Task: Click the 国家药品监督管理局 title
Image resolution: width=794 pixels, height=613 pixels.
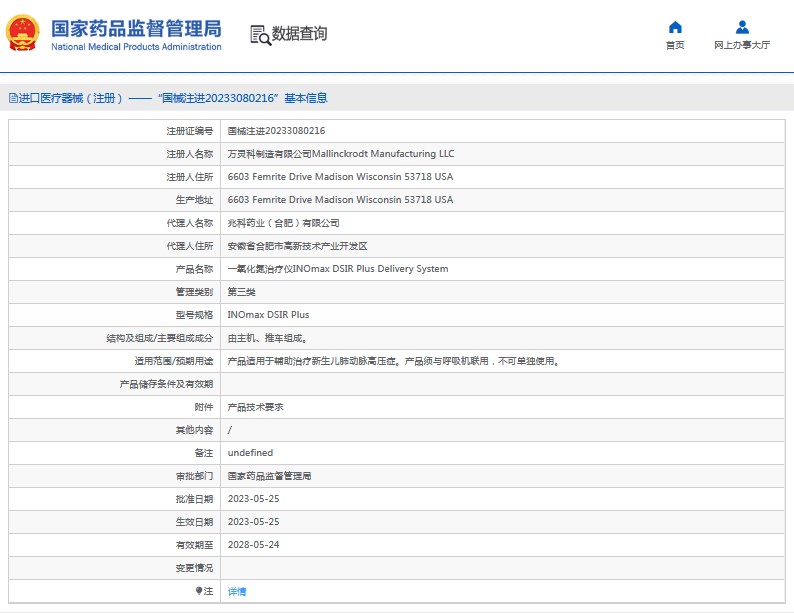Action: point(136,28)
